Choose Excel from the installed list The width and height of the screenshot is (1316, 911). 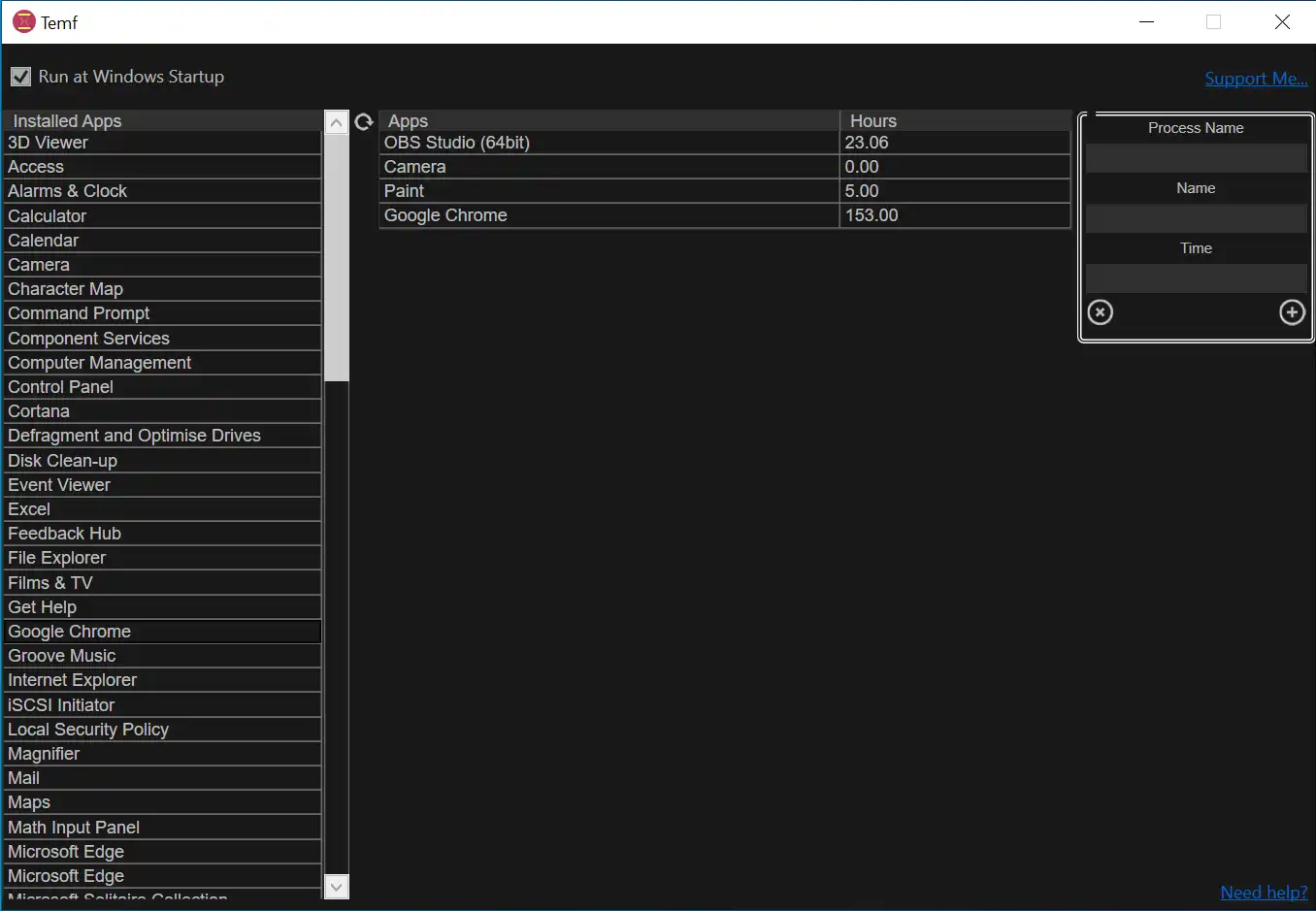(x=162, y=509)
